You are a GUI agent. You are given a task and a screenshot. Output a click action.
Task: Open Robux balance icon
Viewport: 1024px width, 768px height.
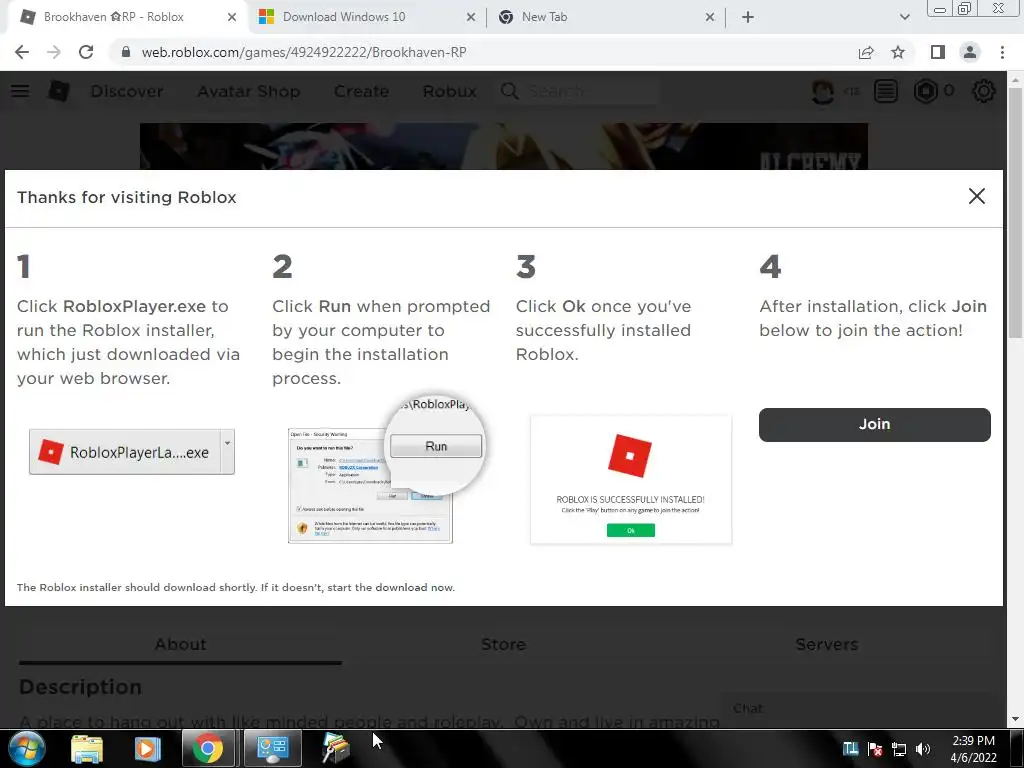926,91
